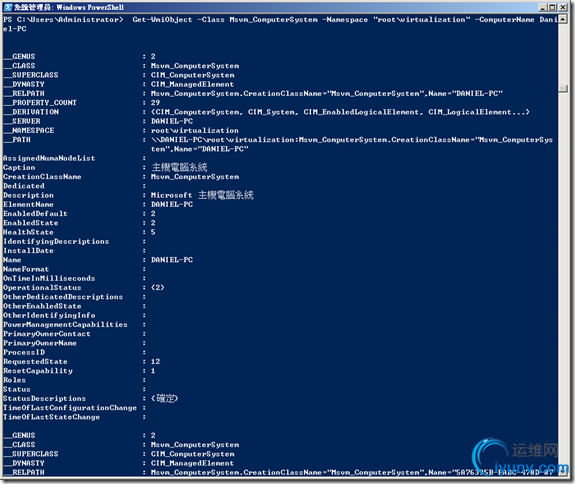Click the AssignedNumaNodeList property

pyautogui.click(x=49, y=158)
